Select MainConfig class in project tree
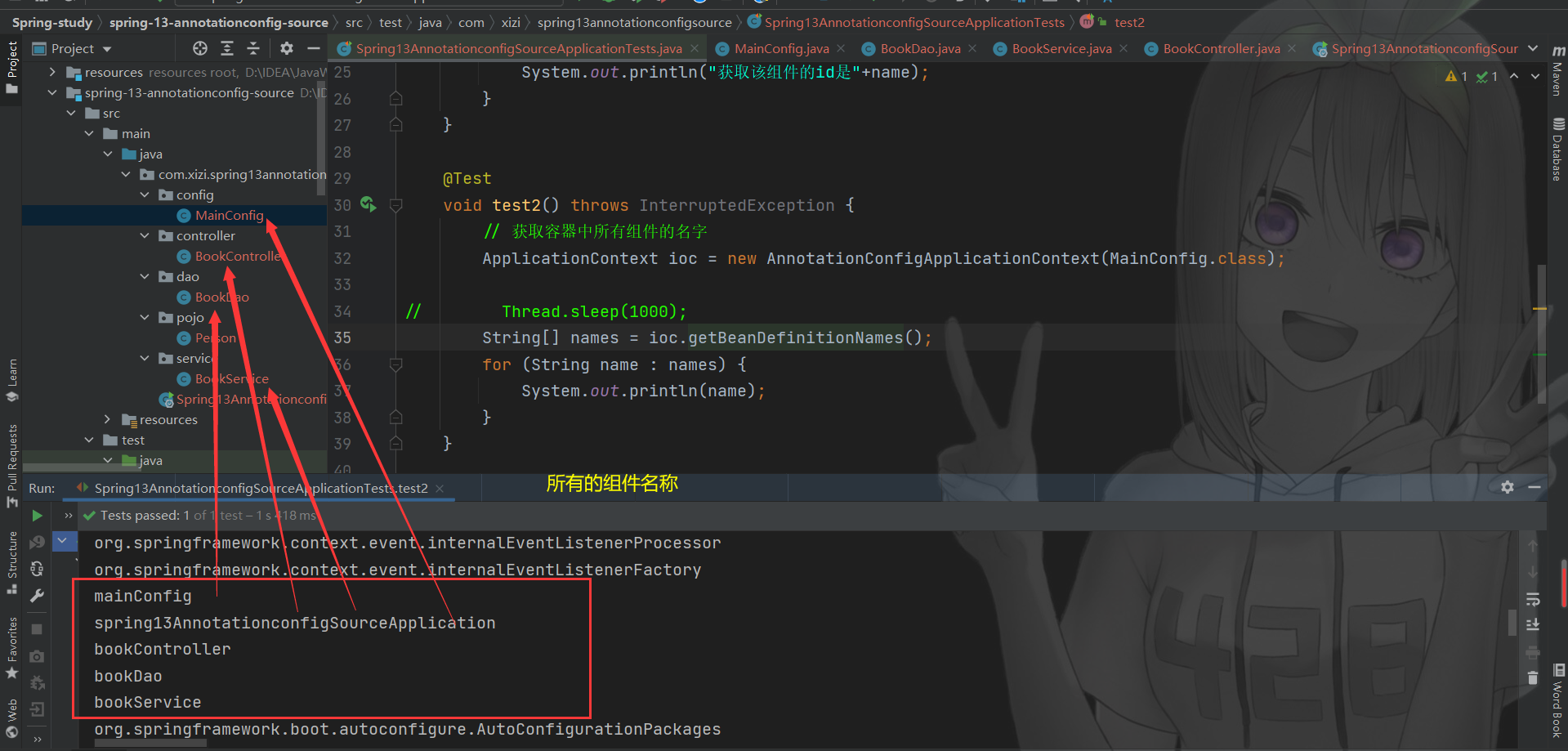Viewport: 1568px width, 751px height. coord(229,215)
